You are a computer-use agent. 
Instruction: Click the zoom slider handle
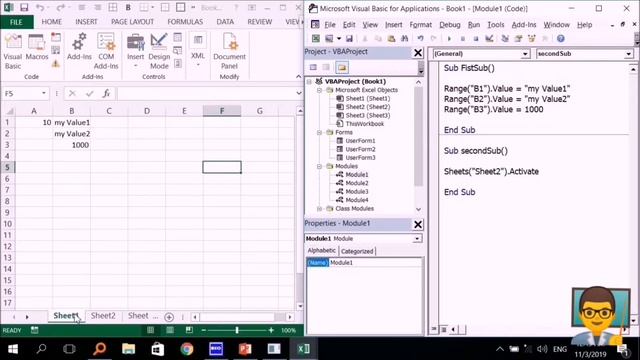pos(237,330)
